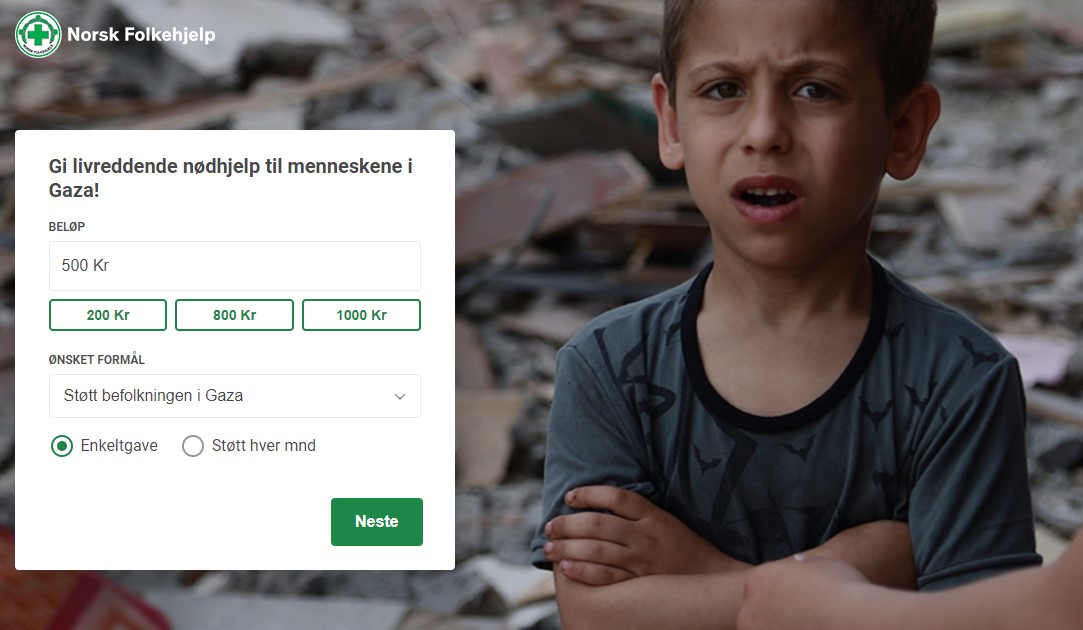The height and width of the screenshot is (630, 1083).
Task: Choose the 200 Kr preset amount
Action: click(x=108, y=315)
